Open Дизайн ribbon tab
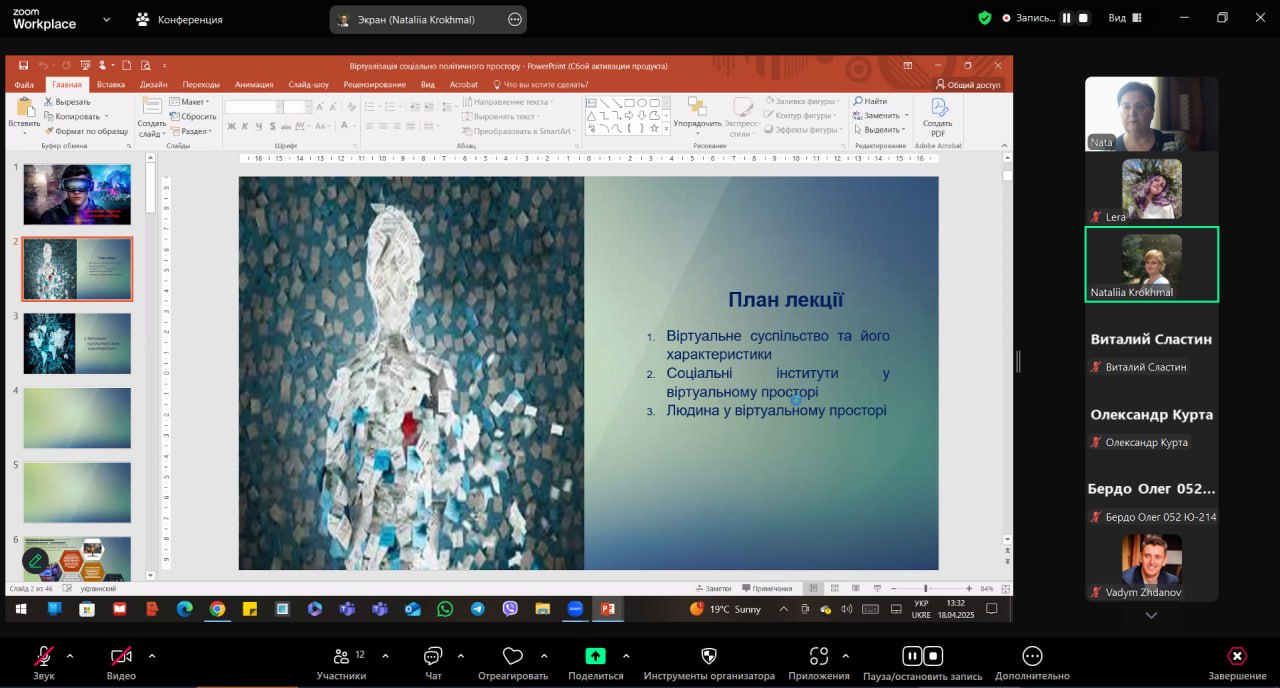This screenshot has width=1280, height=688. (x=153, y=85)
